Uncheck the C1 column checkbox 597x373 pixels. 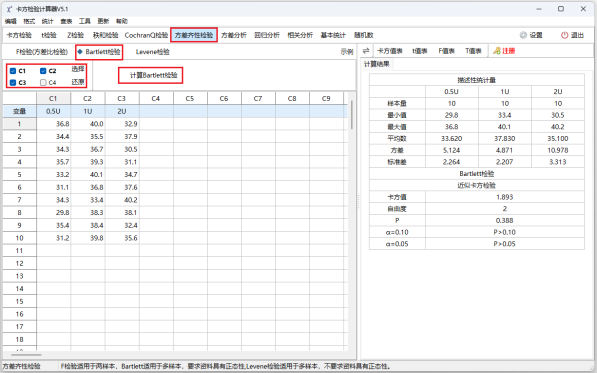click(x=13, y=71)
